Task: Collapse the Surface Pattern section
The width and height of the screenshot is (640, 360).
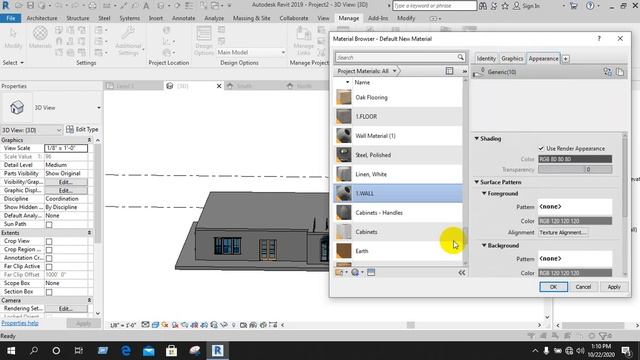Action: 477,182
